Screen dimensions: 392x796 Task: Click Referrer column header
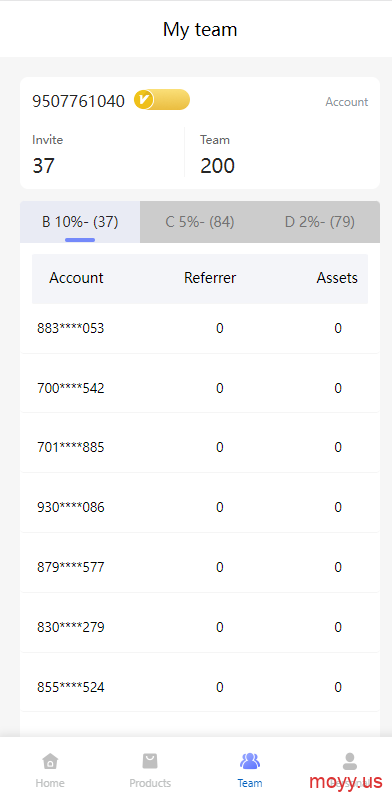point(210,278)
